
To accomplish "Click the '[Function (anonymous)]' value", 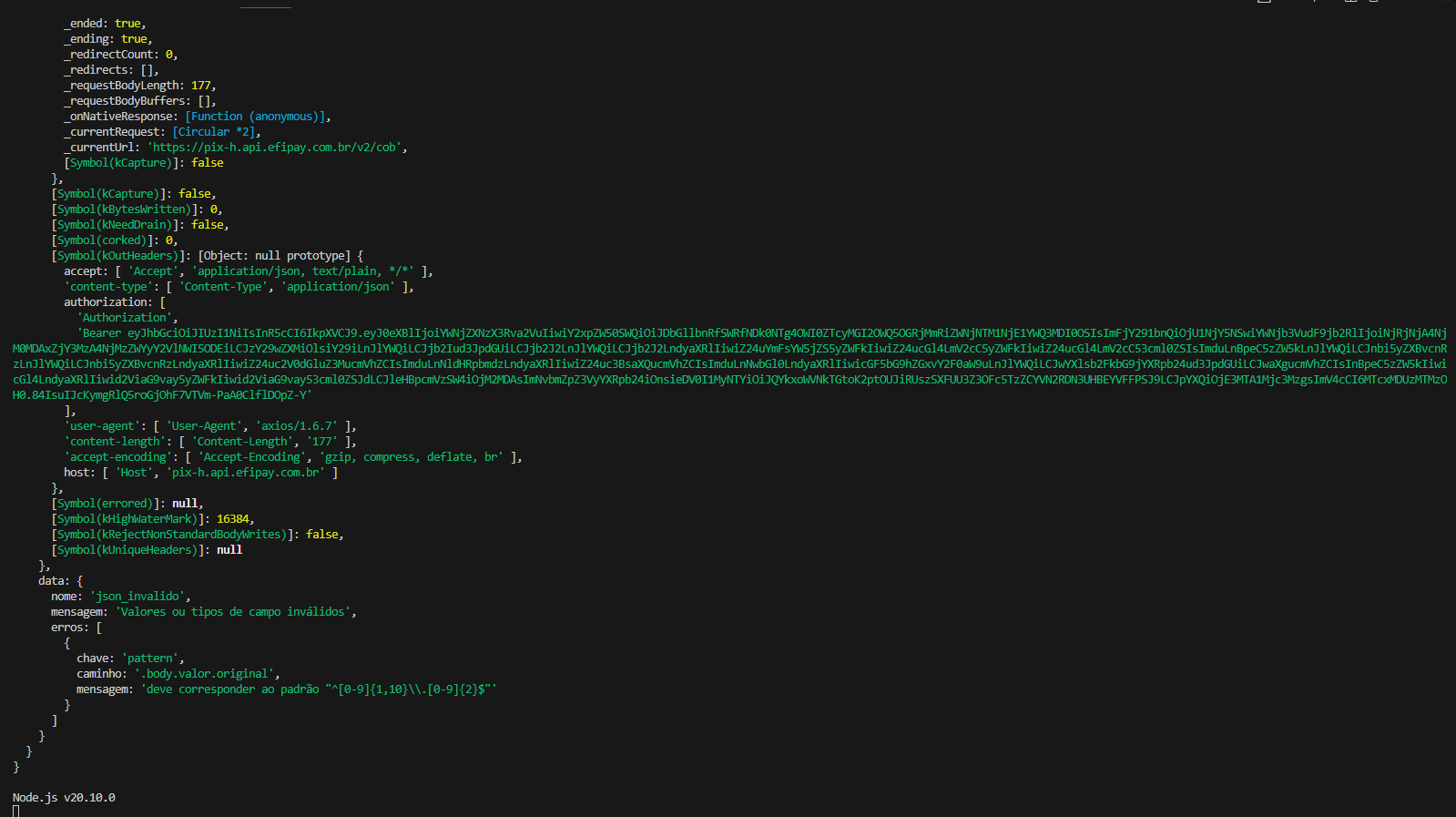I will tap(254, 117).
